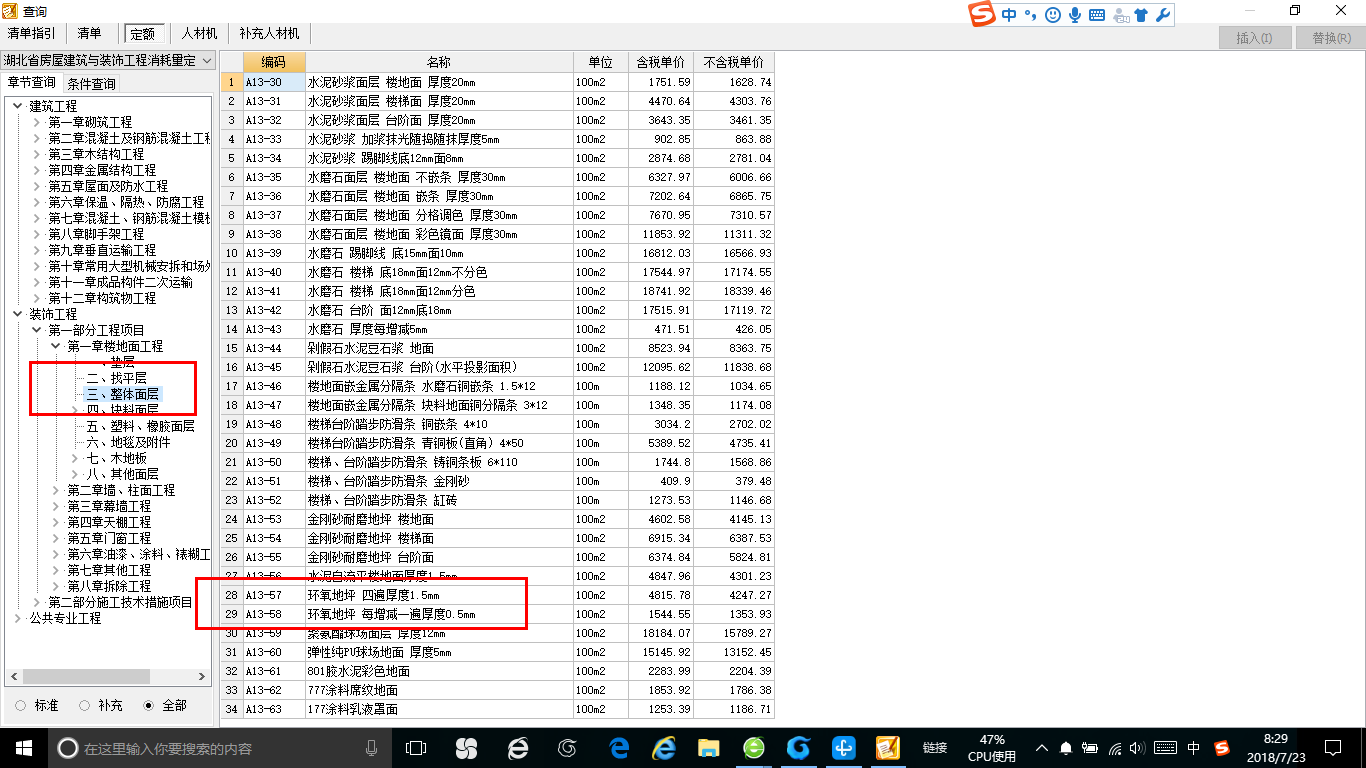
Task: Open File Explorer folder icon on taskbar
Action: [708, 747]
